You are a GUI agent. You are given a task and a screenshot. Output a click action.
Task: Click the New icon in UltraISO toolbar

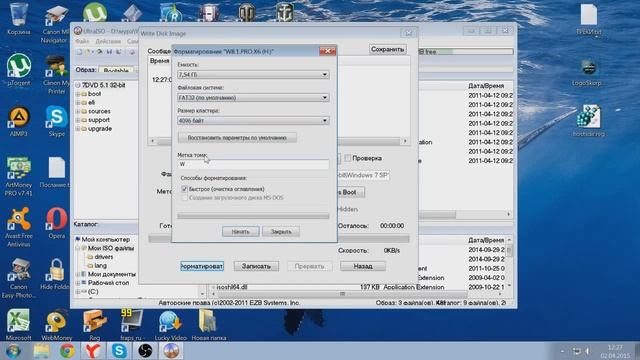[x=80, y=52]
